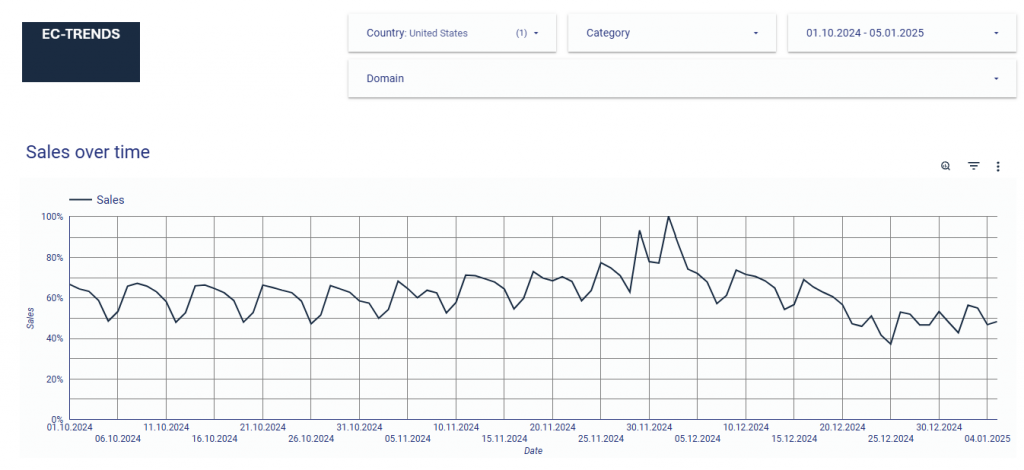Image resolution: width=1024 pixels, height=470 pixels.
Task: Expand the Category filter label
Action: pyautogui.click(x=608, y=33)
